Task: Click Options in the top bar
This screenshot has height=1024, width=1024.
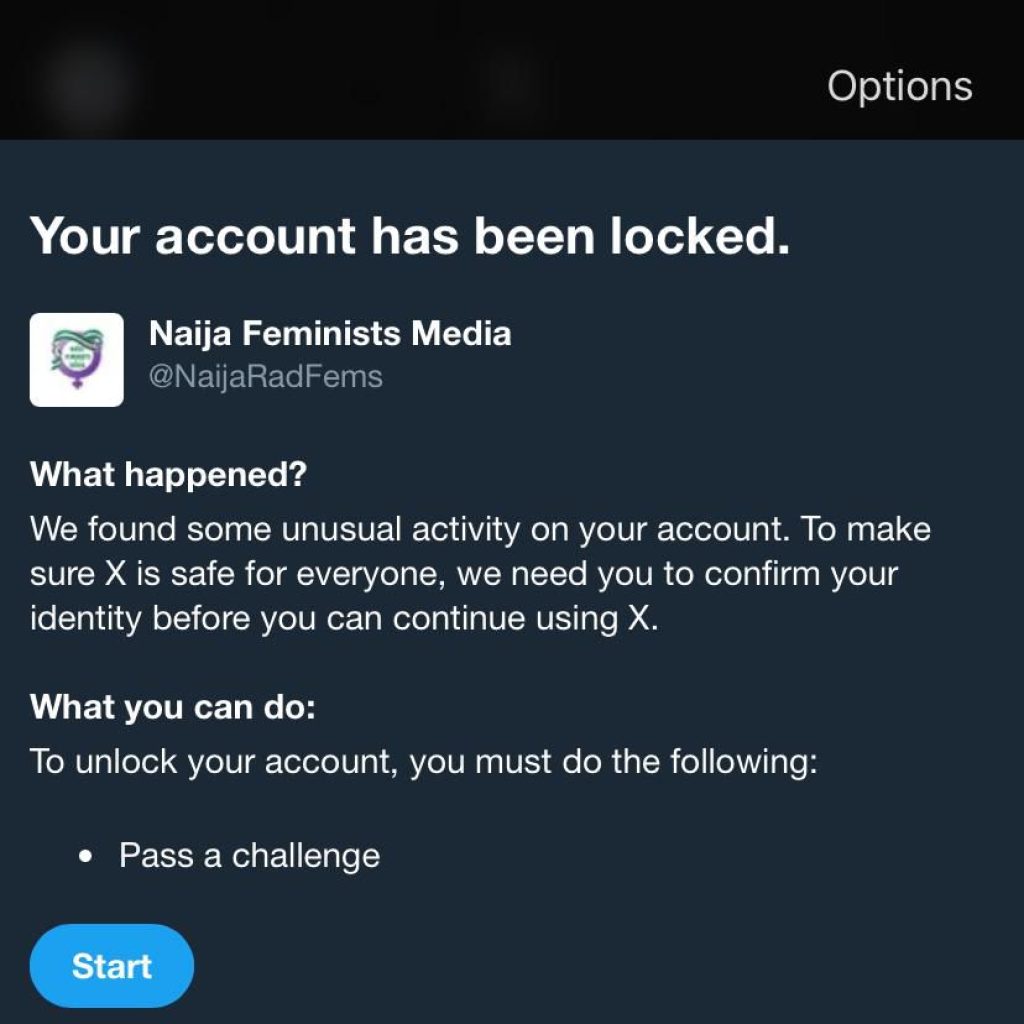Action: pyautogui.click(x=898, y=86)
